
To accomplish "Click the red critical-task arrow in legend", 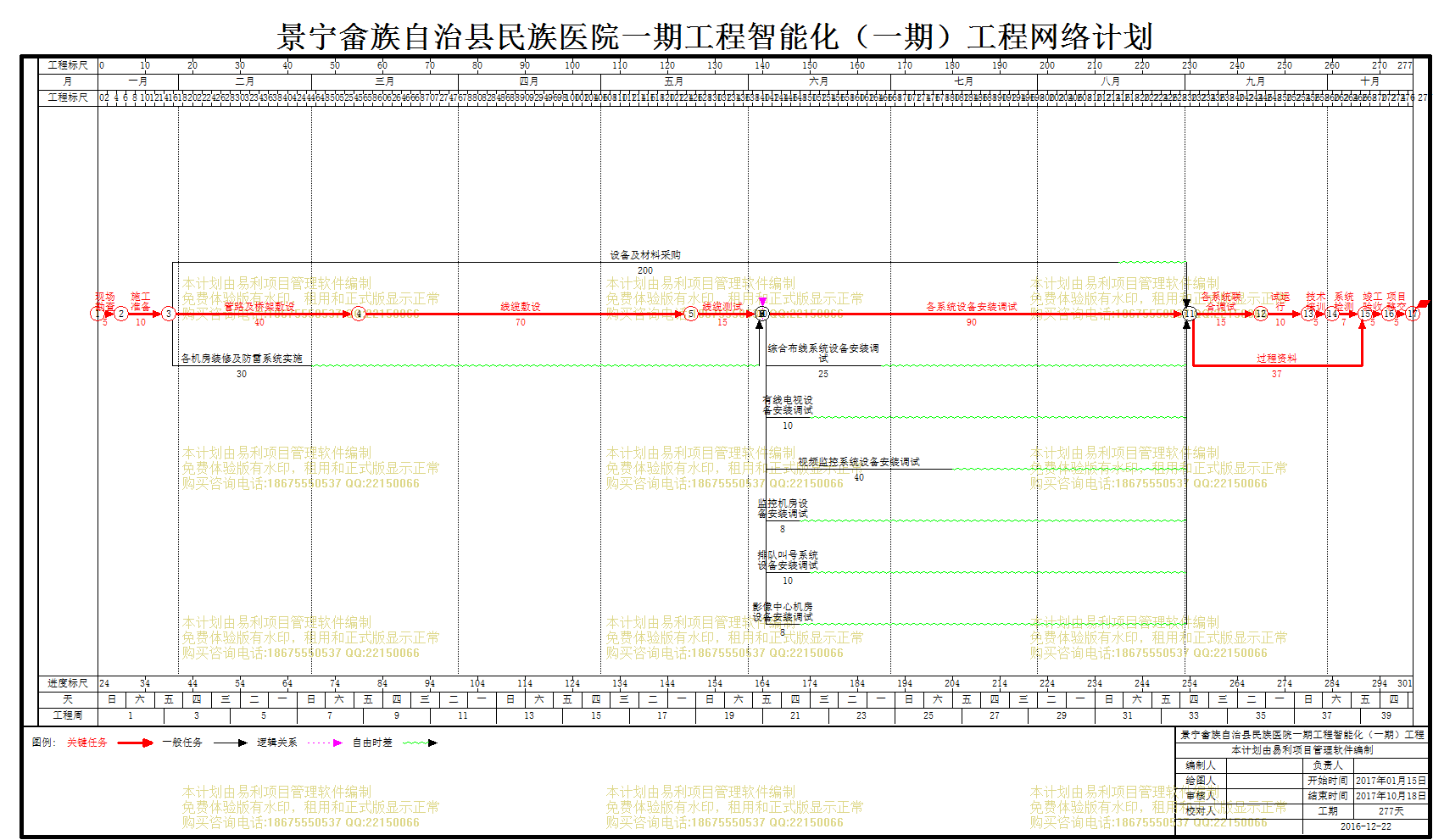I will coord(135,743).
